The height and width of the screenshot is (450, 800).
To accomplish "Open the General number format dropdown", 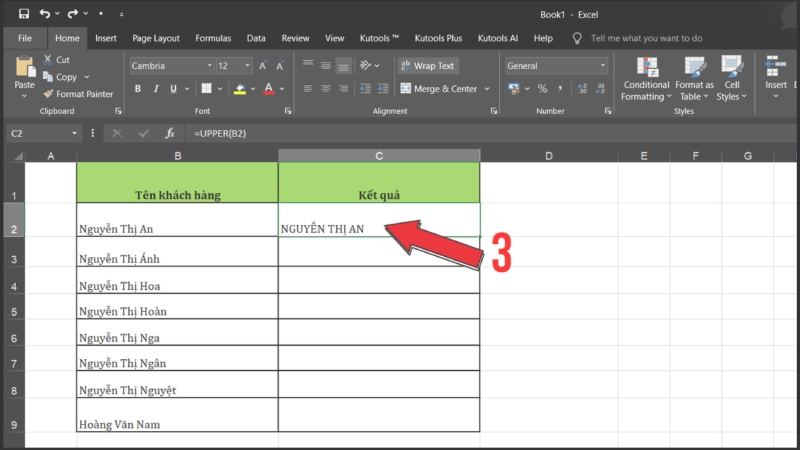I will click(x=602, y=66).
